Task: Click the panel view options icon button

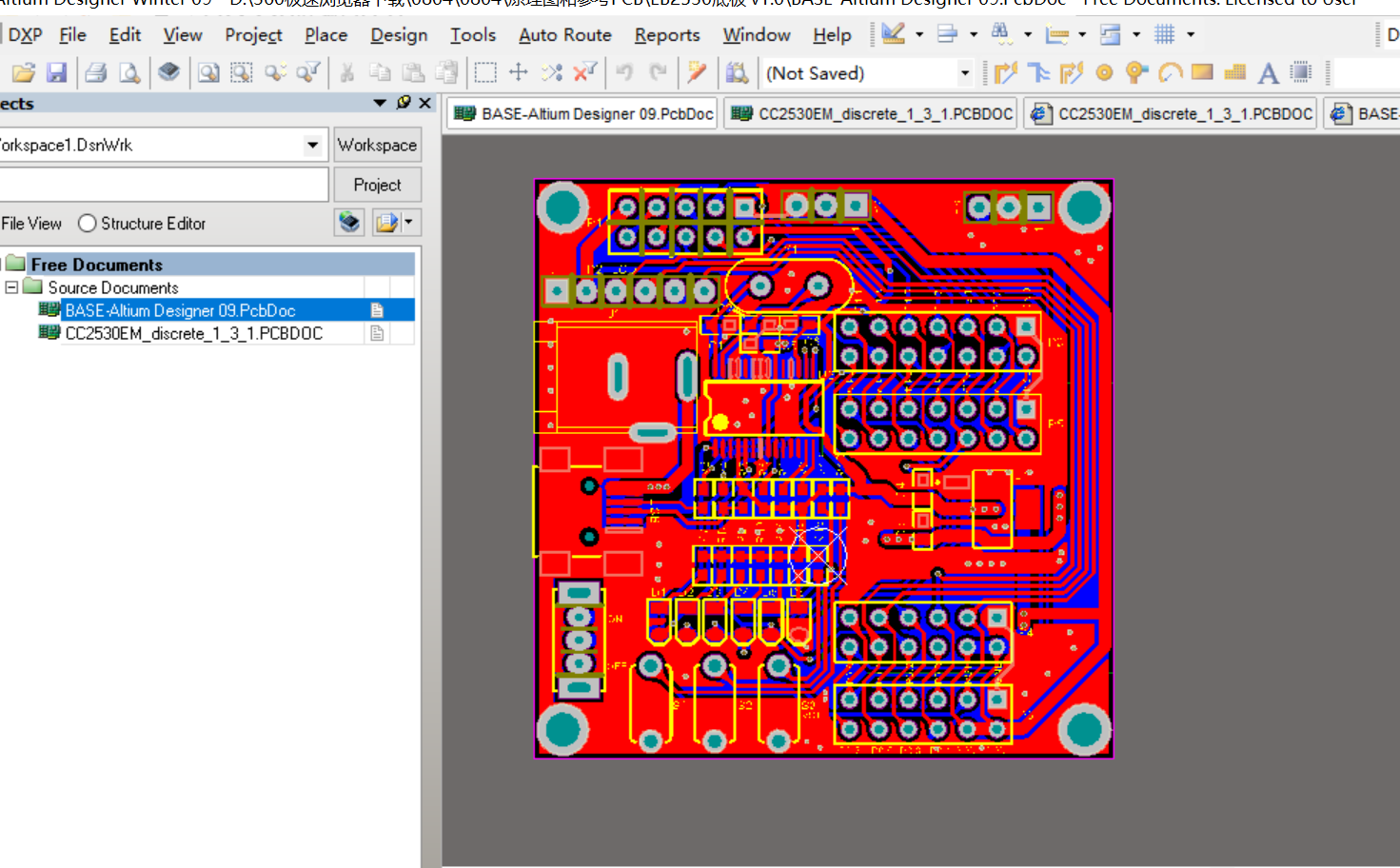Action: [350, 223]
